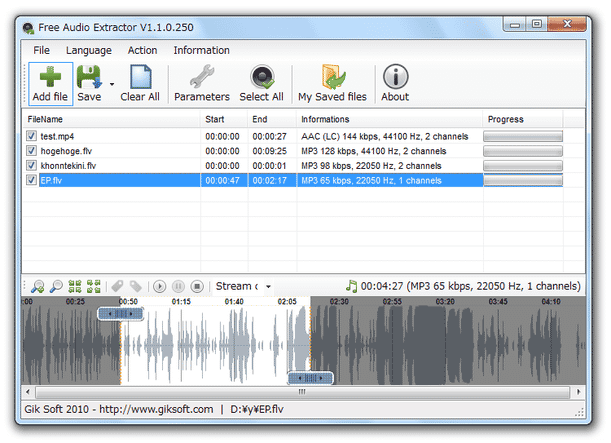The width and height of the screenshot is (611, 443).
Task: Click the End column header
Action: pos(272,119)
